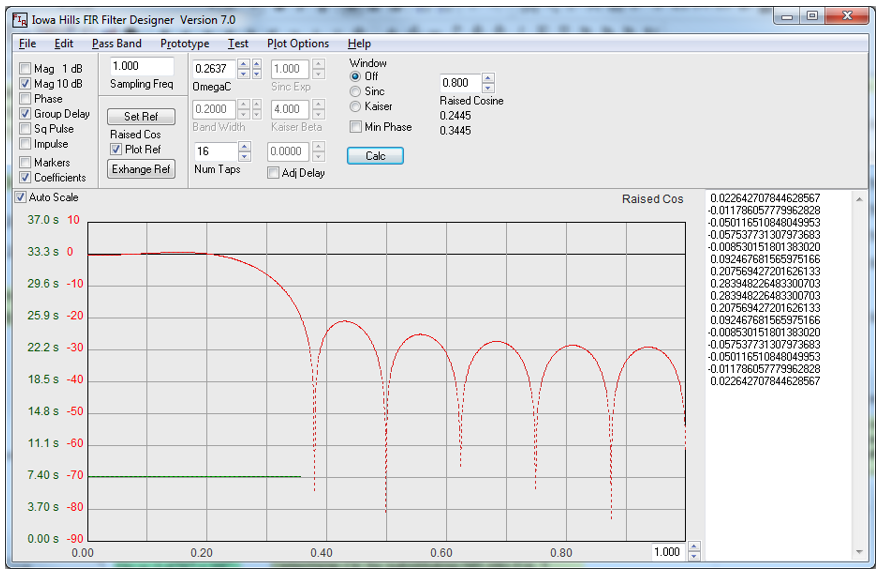Viewport: 881px width, 573px height.
Task: Nudge OmegaC down with the fine down arrow
Action: coord(257,74)
